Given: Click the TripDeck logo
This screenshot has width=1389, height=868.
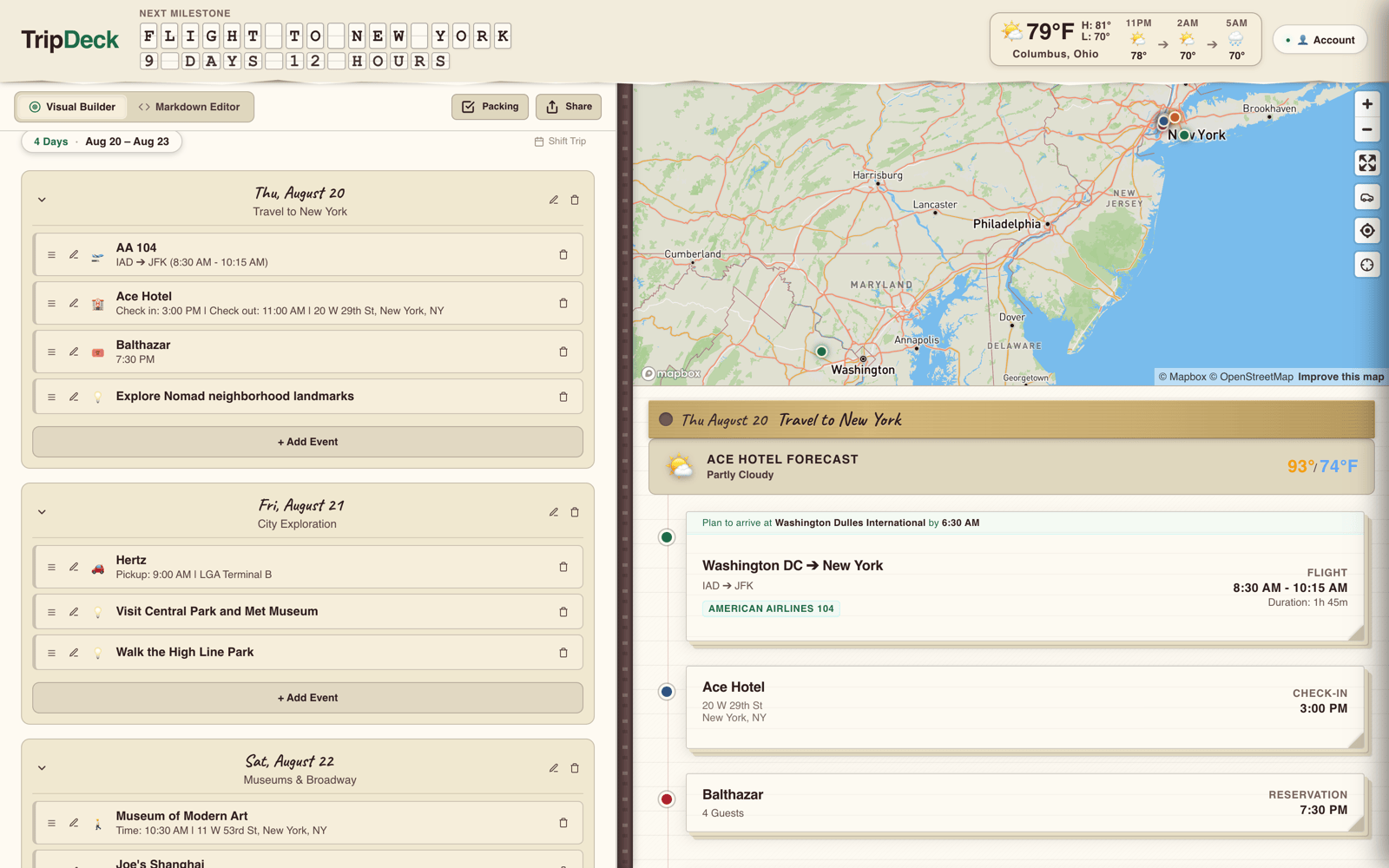Looking at the screenshot, I should tap(70, 40).
